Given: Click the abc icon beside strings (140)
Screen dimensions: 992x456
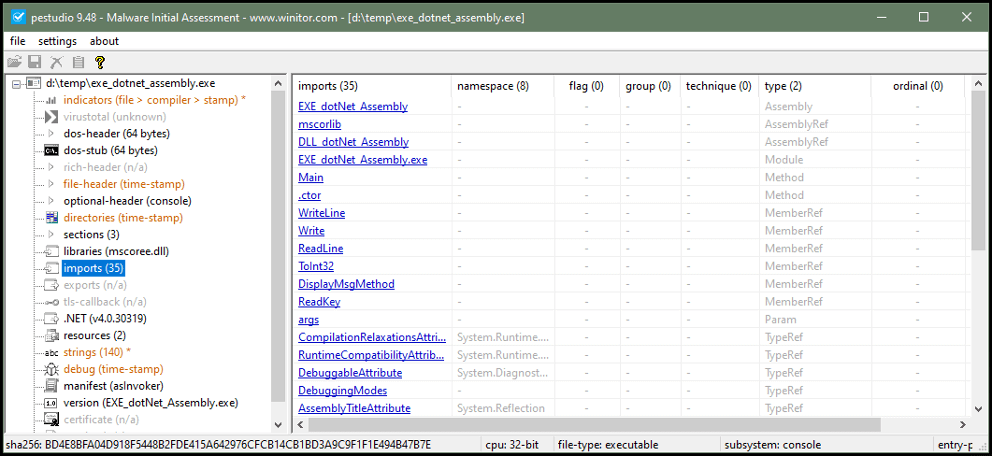Looking at the screenshot, I should [x=51, y=352].
